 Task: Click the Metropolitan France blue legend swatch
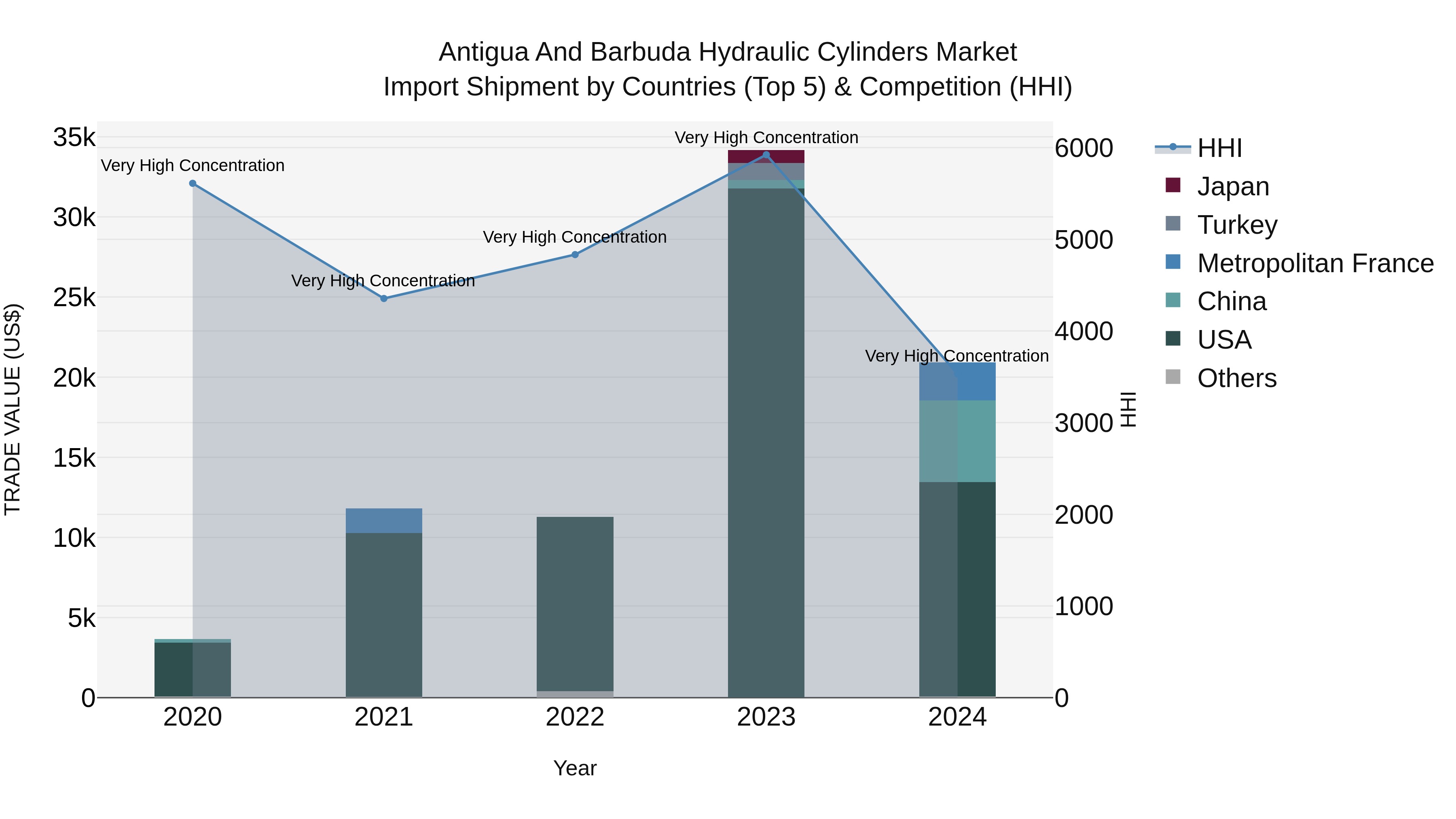click(x=1173, y=262)
